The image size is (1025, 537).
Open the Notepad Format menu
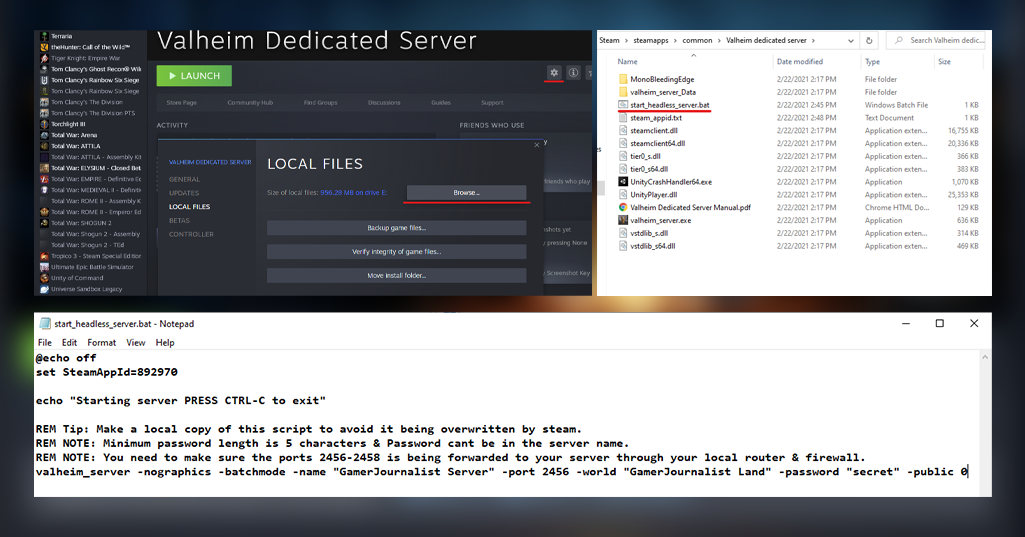(x=101, y=343)
